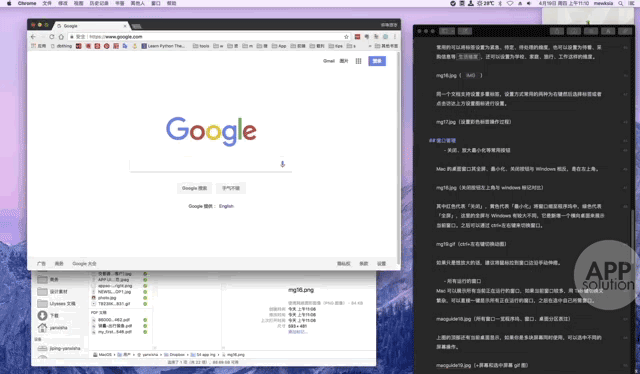Click the sidebar layout button in dark editor

(x=446, y=31)
